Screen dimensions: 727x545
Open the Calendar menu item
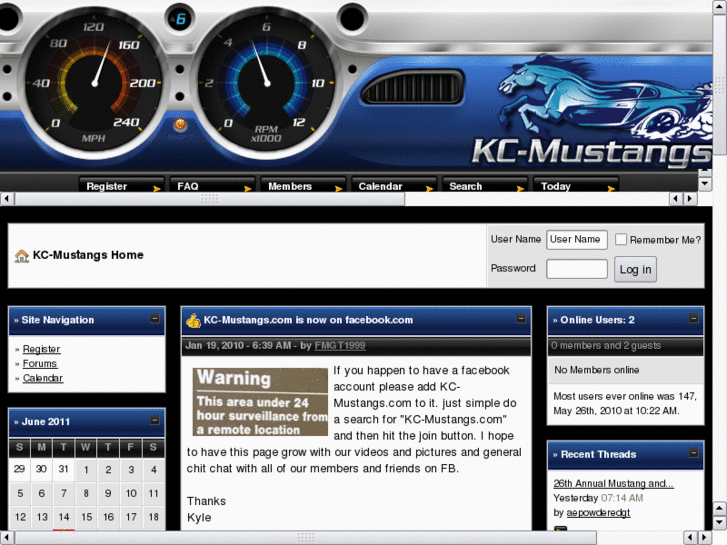tap(394, 186)
